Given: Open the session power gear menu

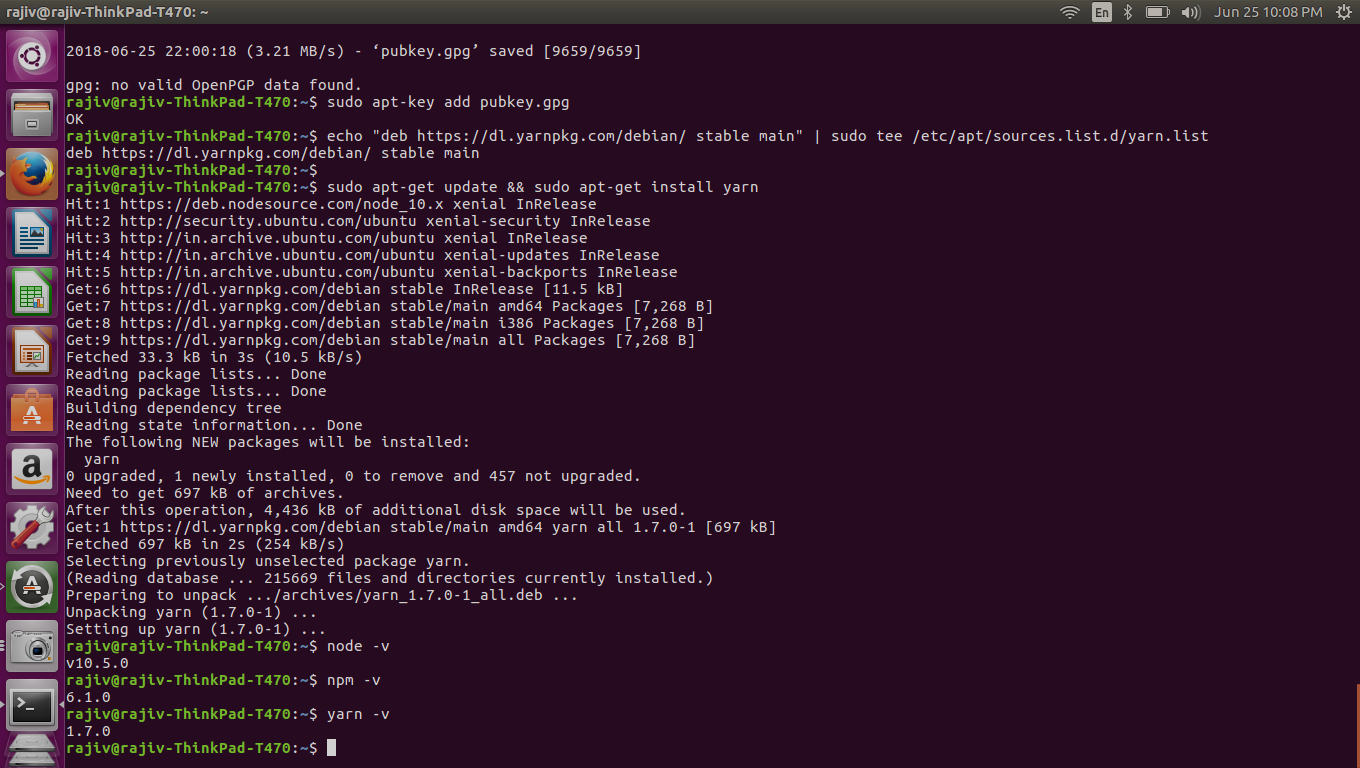Looking at the screenshot, I should 1341,12.
